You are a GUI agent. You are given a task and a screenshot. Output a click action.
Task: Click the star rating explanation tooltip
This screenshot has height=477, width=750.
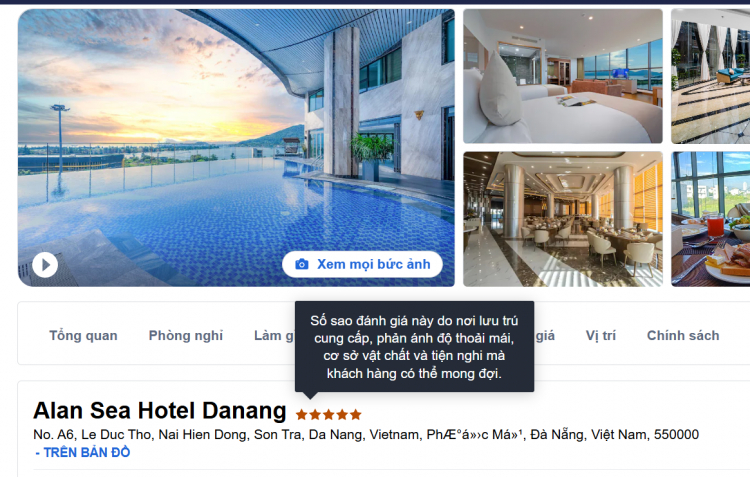tap(414, 347)
